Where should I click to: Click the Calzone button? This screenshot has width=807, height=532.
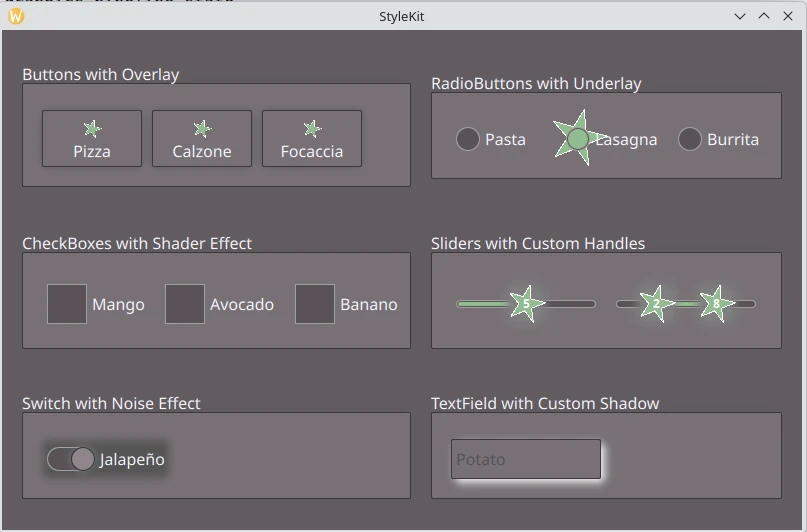202,138
